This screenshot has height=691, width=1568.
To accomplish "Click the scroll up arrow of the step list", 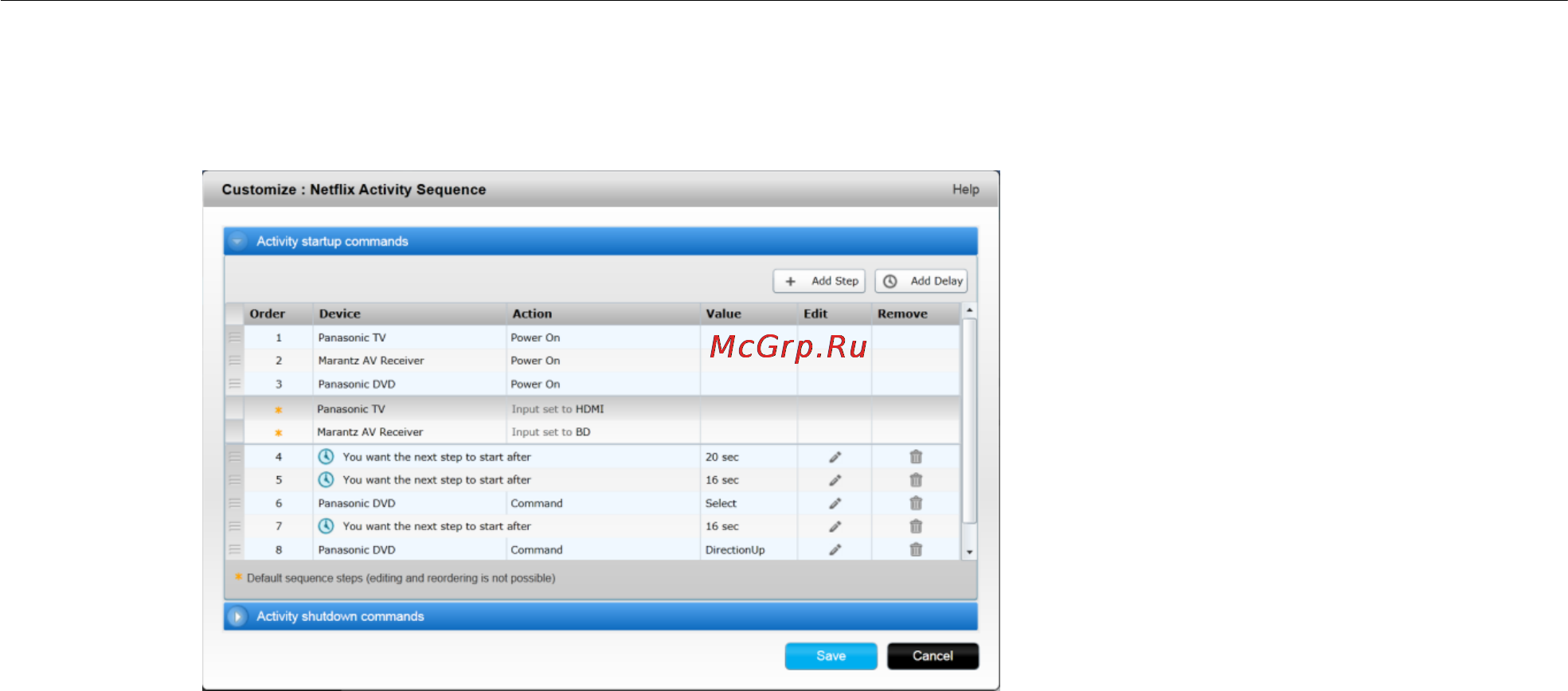I will pos(969,310).
